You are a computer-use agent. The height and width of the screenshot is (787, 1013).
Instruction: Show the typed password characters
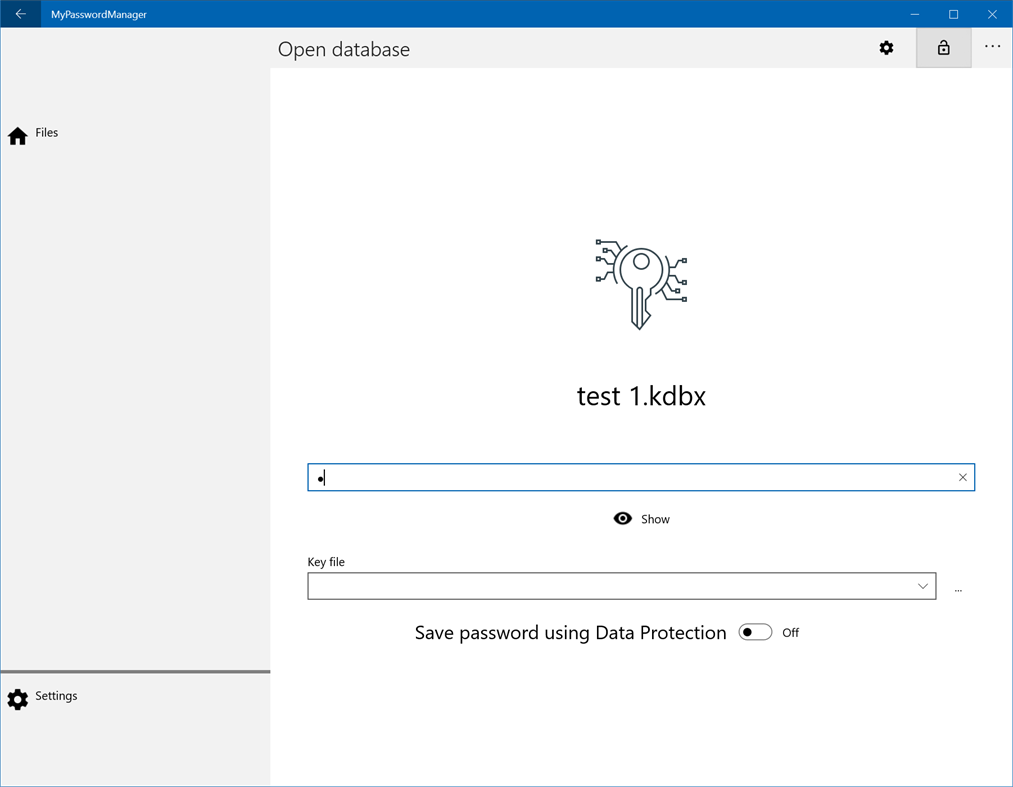641,518
